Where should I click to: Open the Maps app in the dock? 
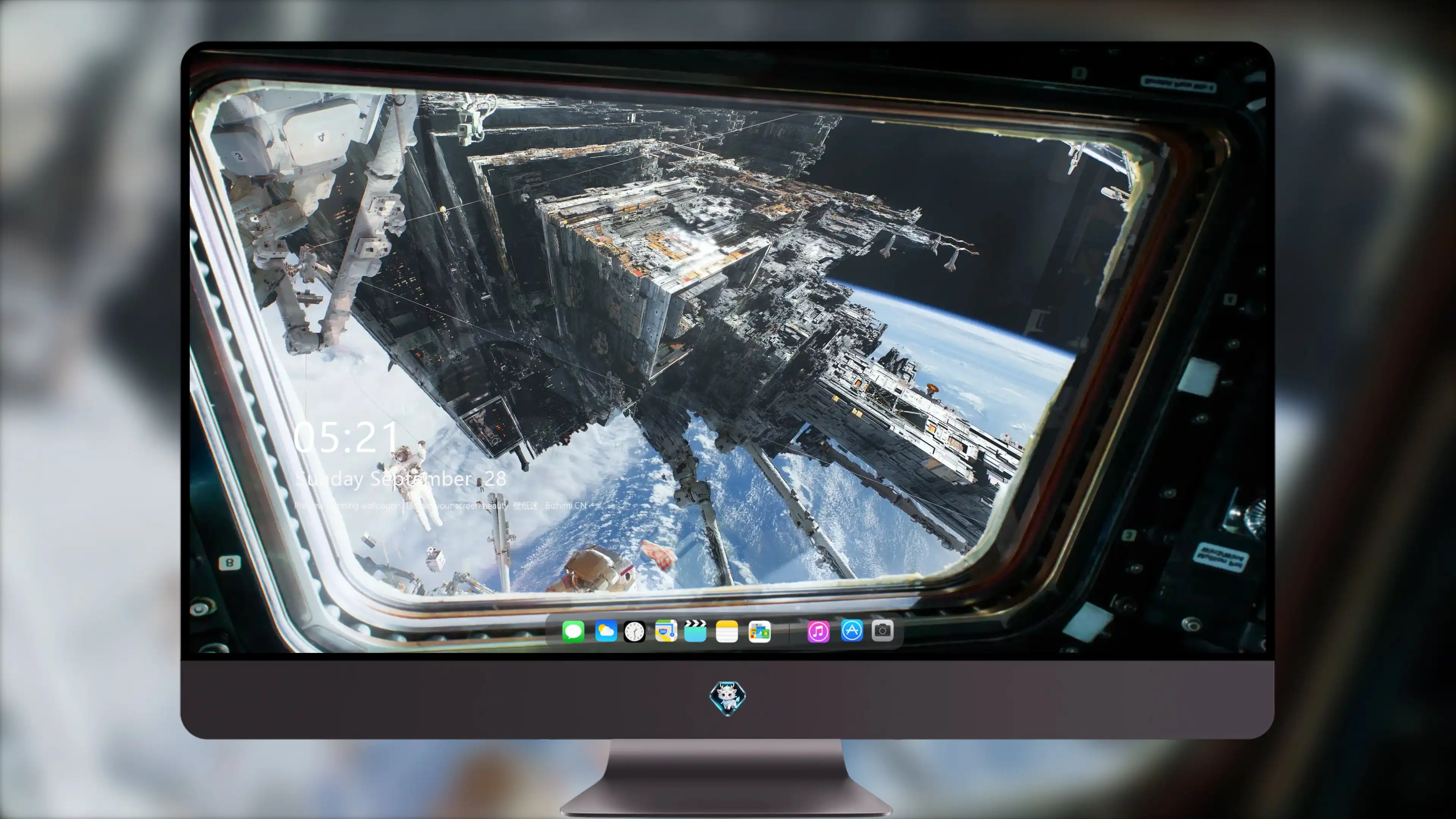(666, 631)
